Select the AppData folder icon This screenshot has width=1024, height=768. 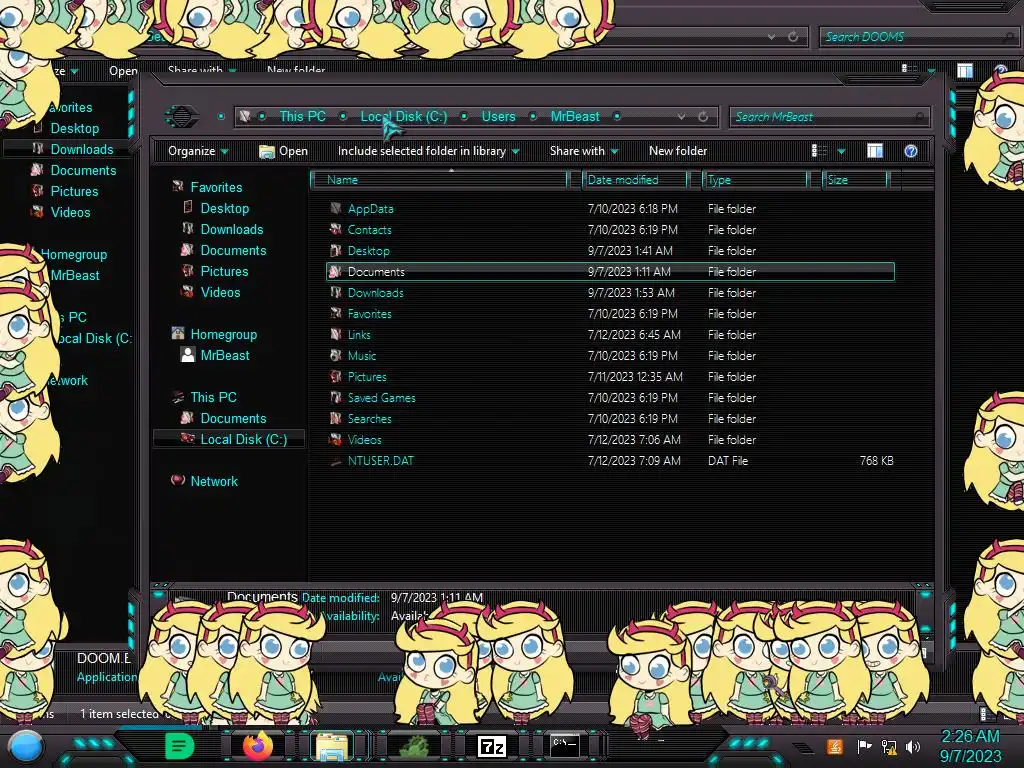click(x=336, y=208)
